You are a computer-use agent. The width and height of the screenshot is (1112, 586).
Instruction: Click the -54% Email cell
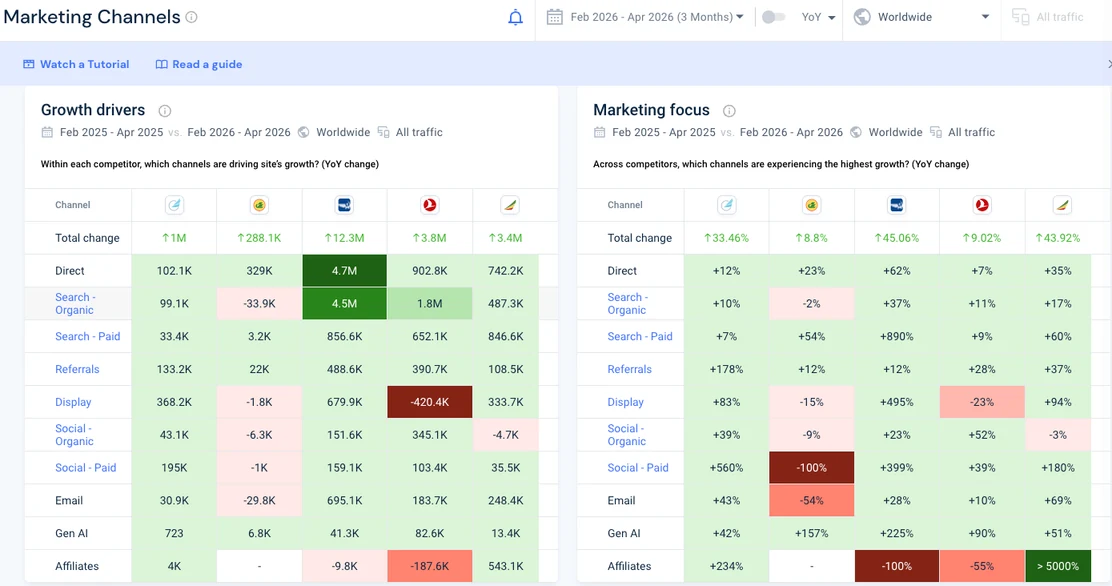coord(811,500)
